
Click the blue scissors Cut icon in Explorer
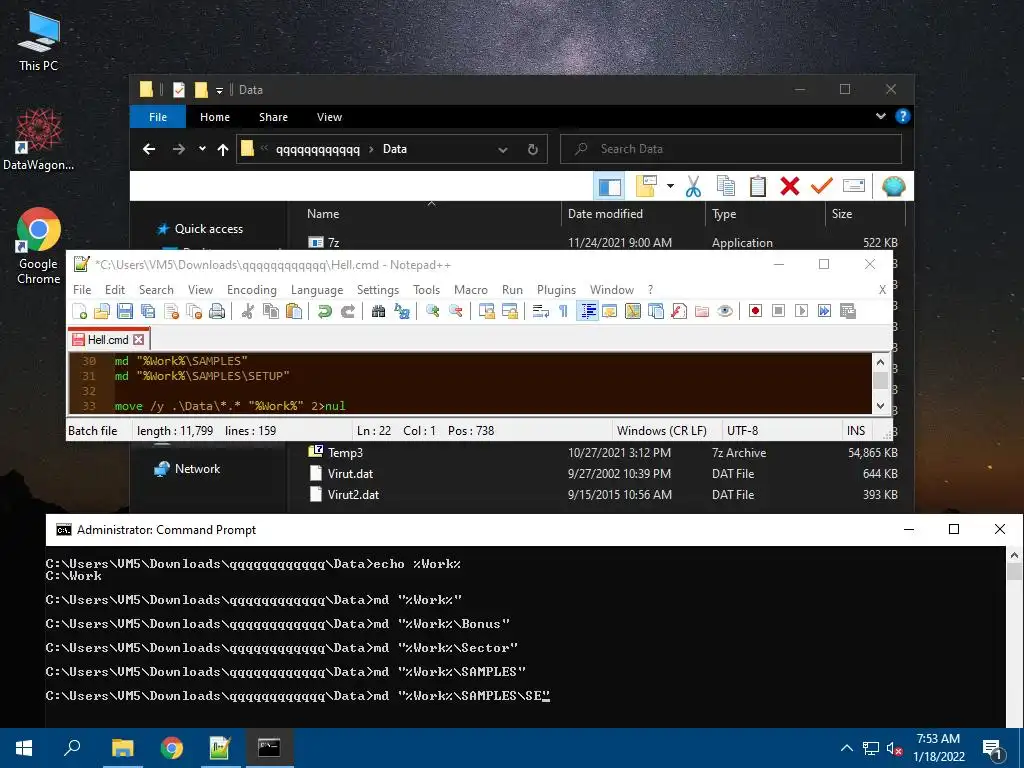click(694, 187)
